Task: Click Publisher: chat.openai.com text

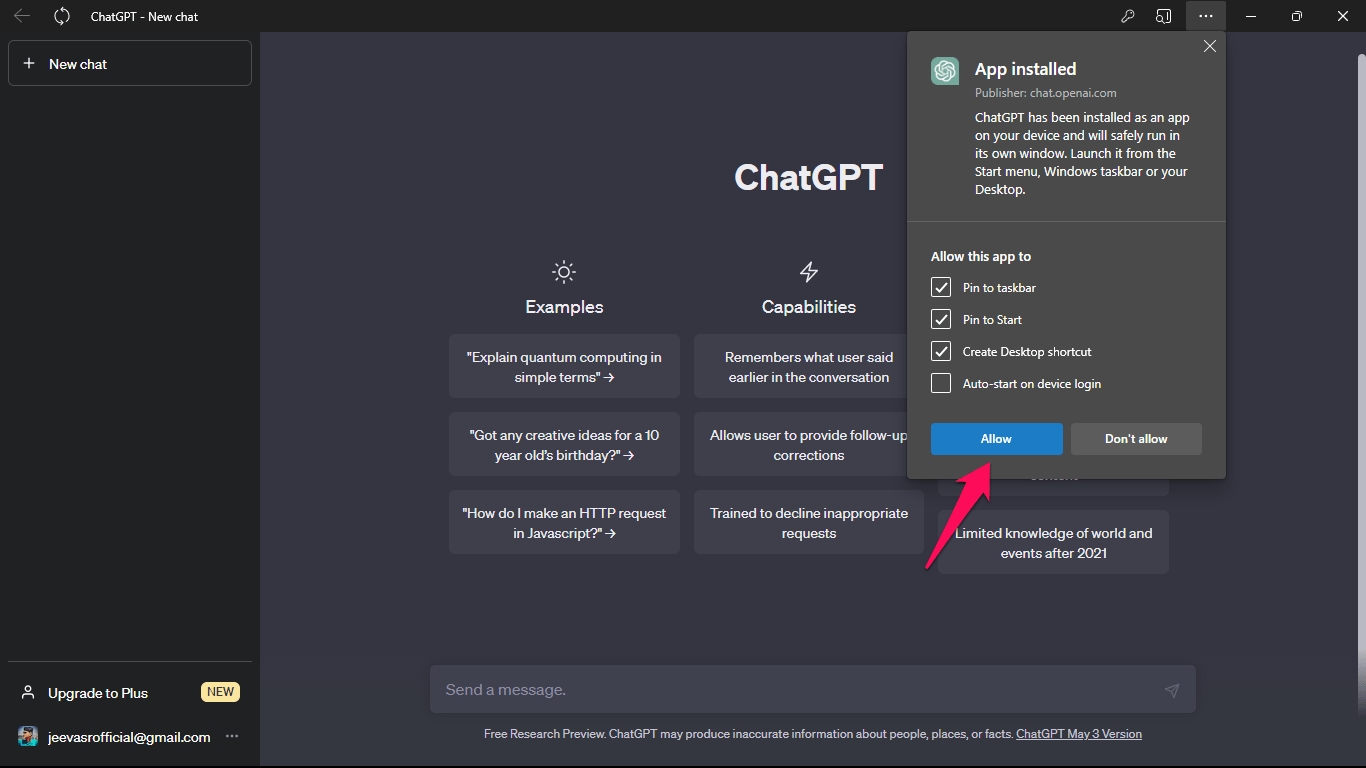Action: (1046, 93)
